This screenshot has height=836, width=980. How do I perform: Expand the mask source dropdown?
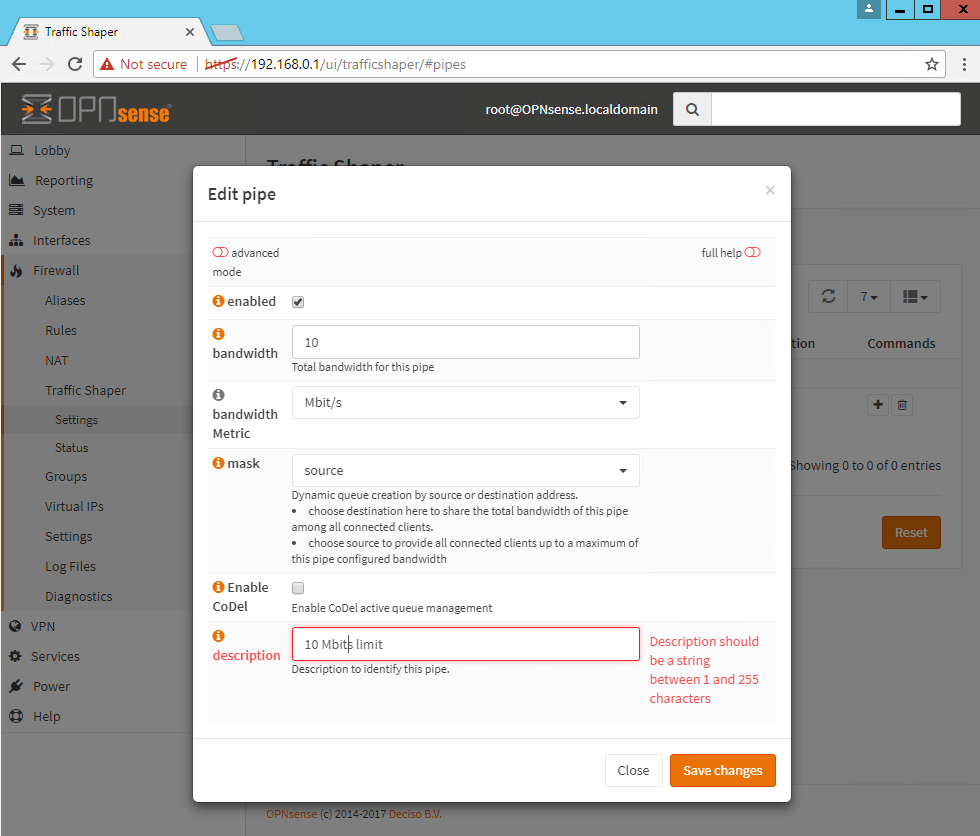point(465,471)
